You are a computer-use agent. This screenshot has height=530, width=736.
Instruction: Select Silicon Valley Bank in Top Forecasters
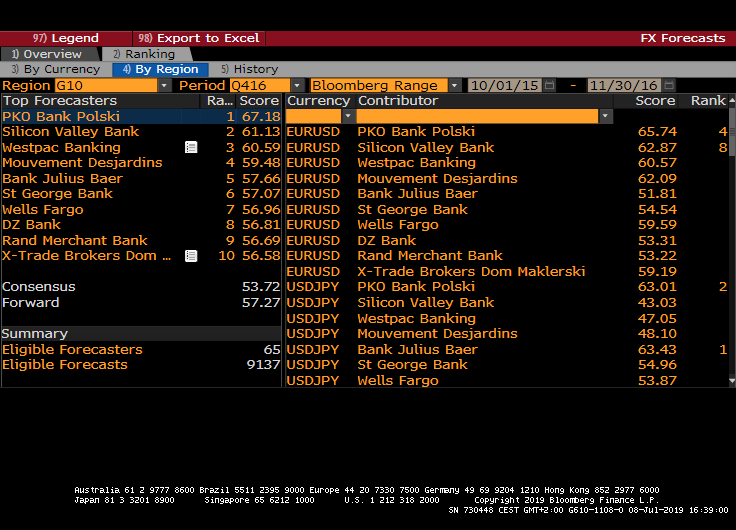point(70,132)
